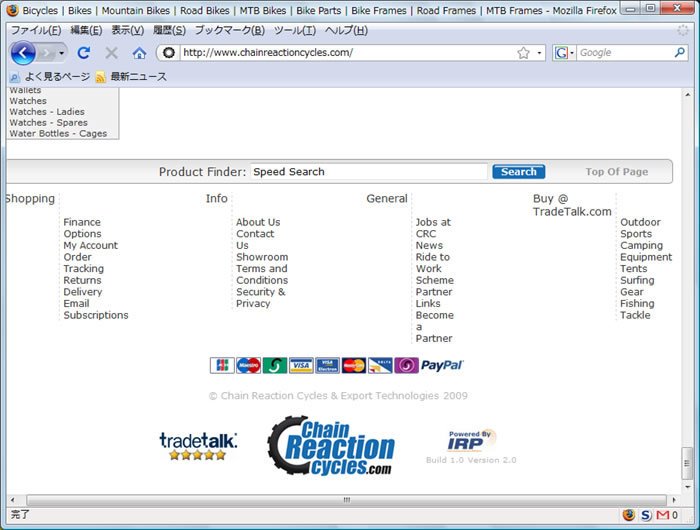The width and height of the screenshot is (700, 530).
Task: Open Tents link
Action: pyautogui.click(x=633, y=268)
